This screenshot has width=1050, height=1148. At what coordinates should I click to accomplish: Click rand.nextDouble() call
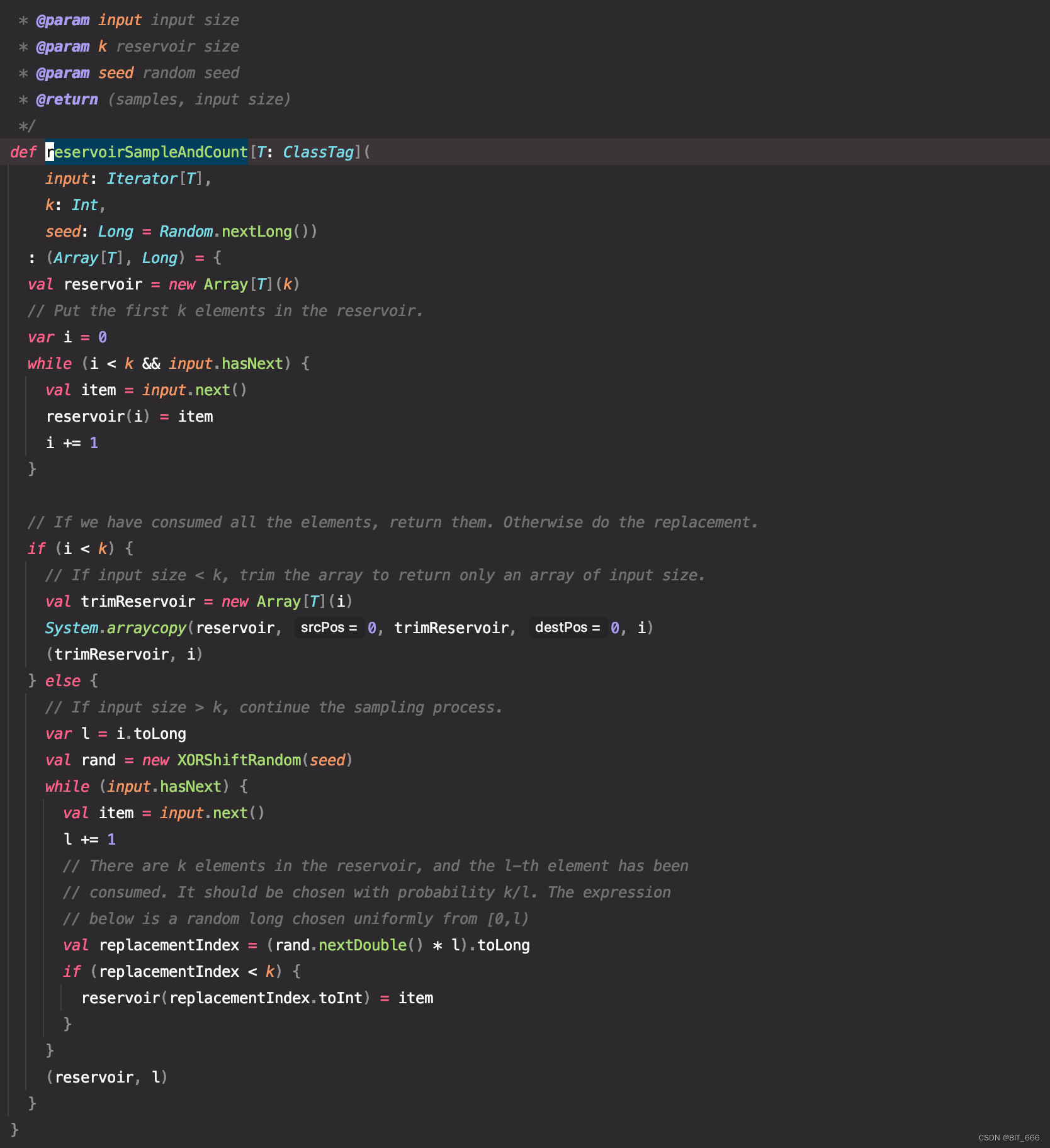[x=349, y=945]
